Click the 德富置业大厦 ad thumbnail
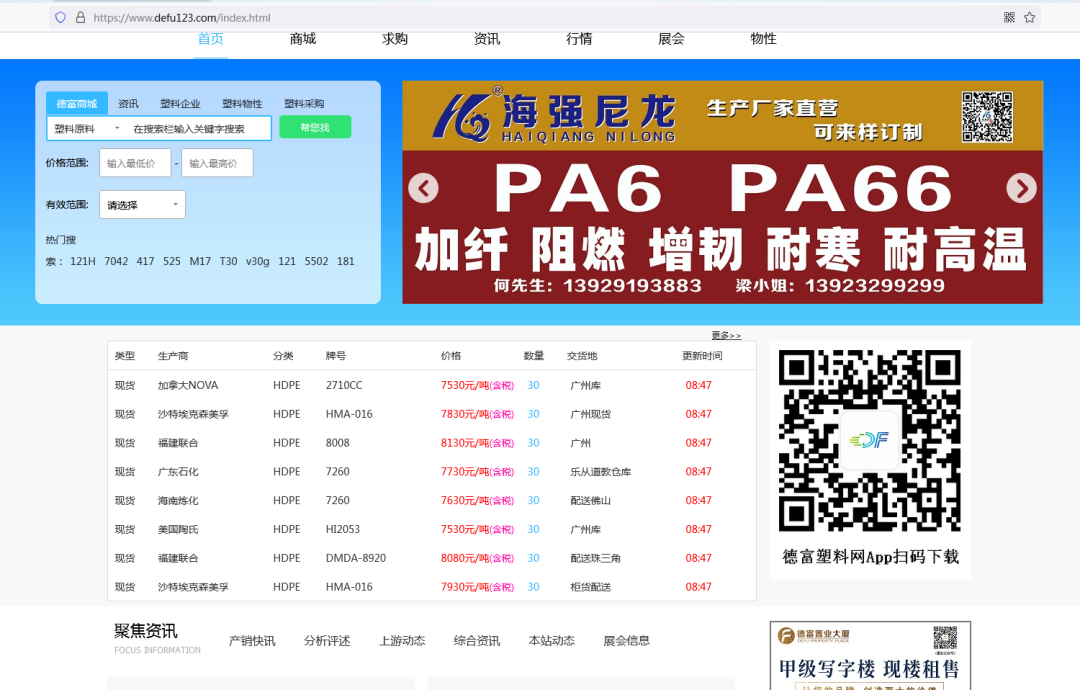Image resolution: width=1080 pixels, height=690 pixels. [870, 655]
